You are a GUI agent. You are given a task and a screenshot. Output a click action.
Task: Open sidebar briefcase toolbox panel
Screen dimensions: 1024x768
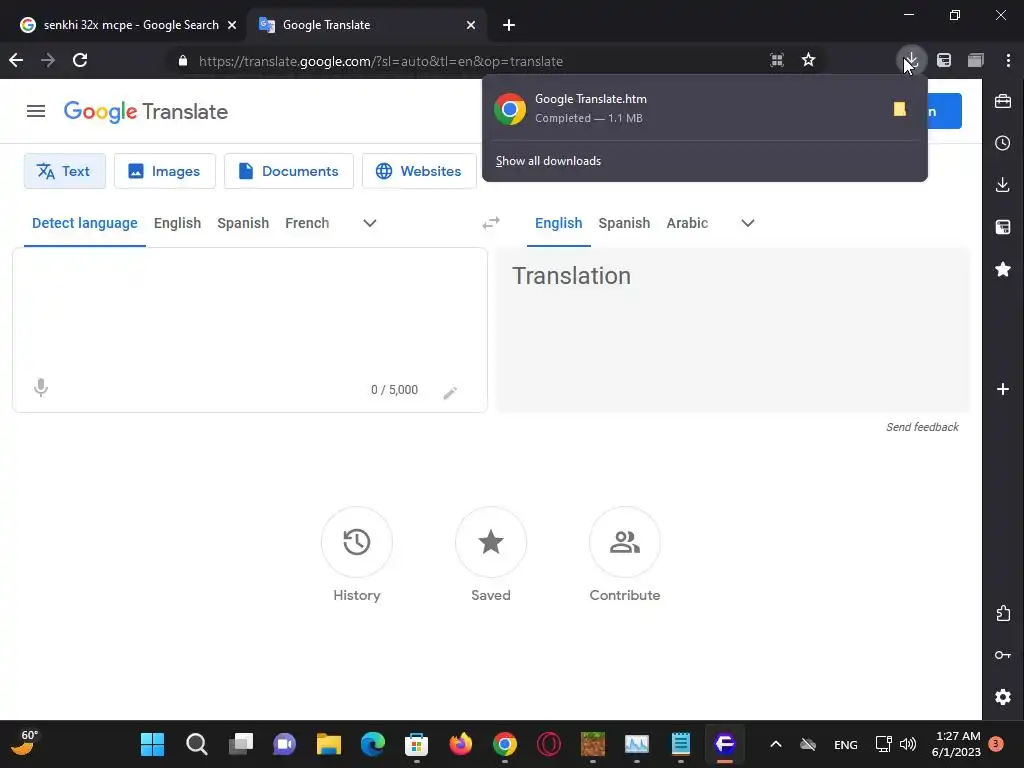(x=1003, y=101)
